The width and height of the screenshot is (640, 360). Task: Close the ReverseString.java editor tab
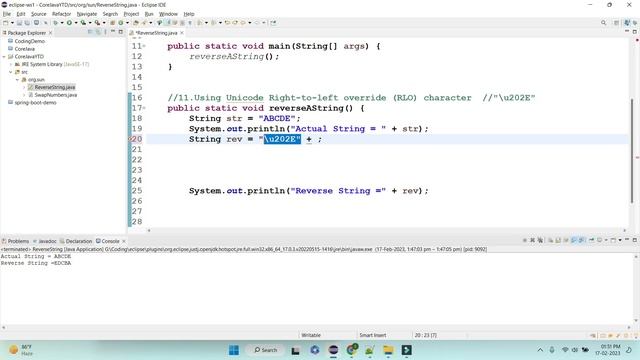(x=182, y=33)
